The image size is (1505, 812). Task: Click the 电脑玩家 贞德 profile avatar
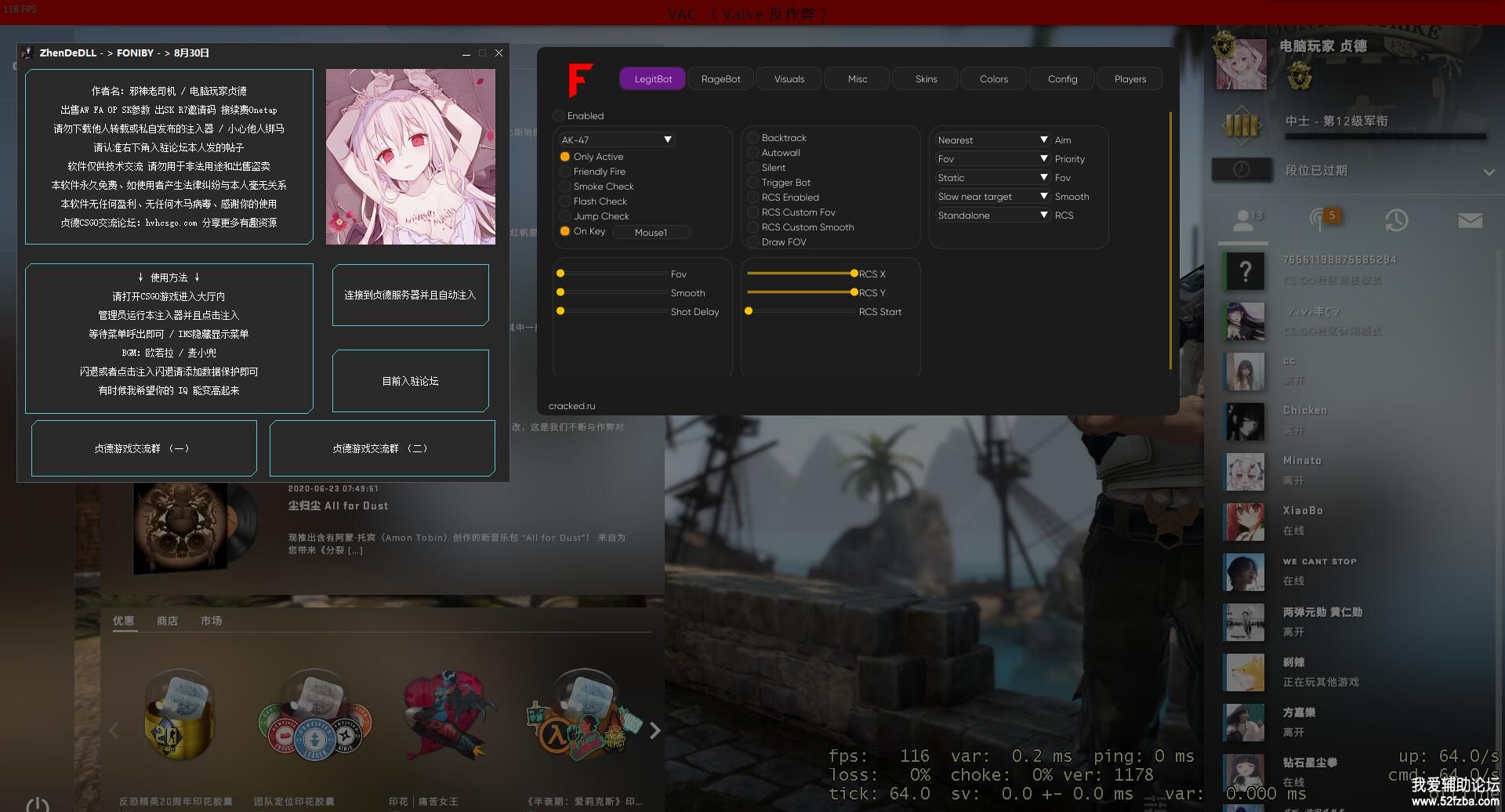pos(1241,63)
